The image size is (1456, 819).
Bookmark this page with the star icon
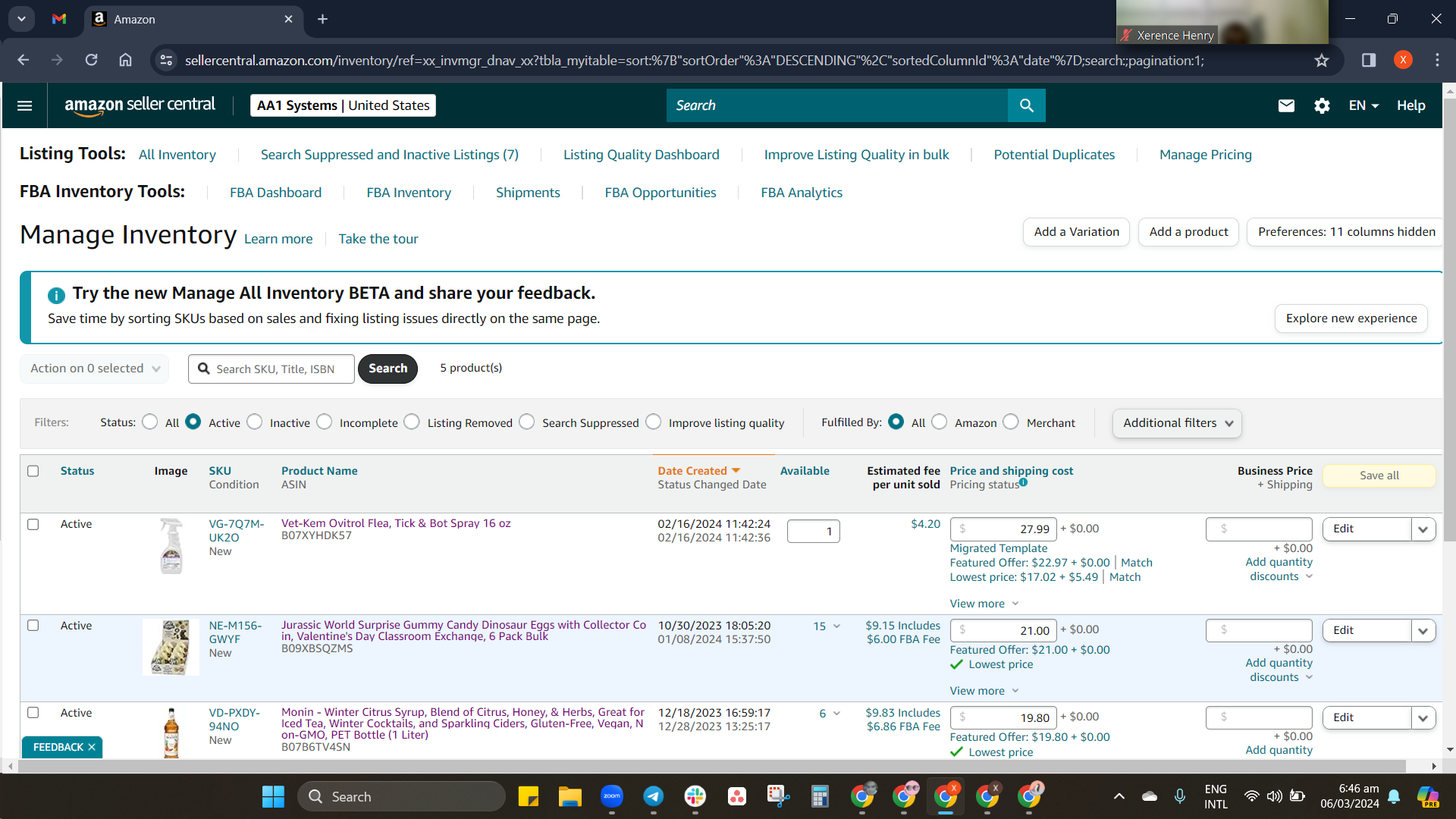[x=1322, y=60]
